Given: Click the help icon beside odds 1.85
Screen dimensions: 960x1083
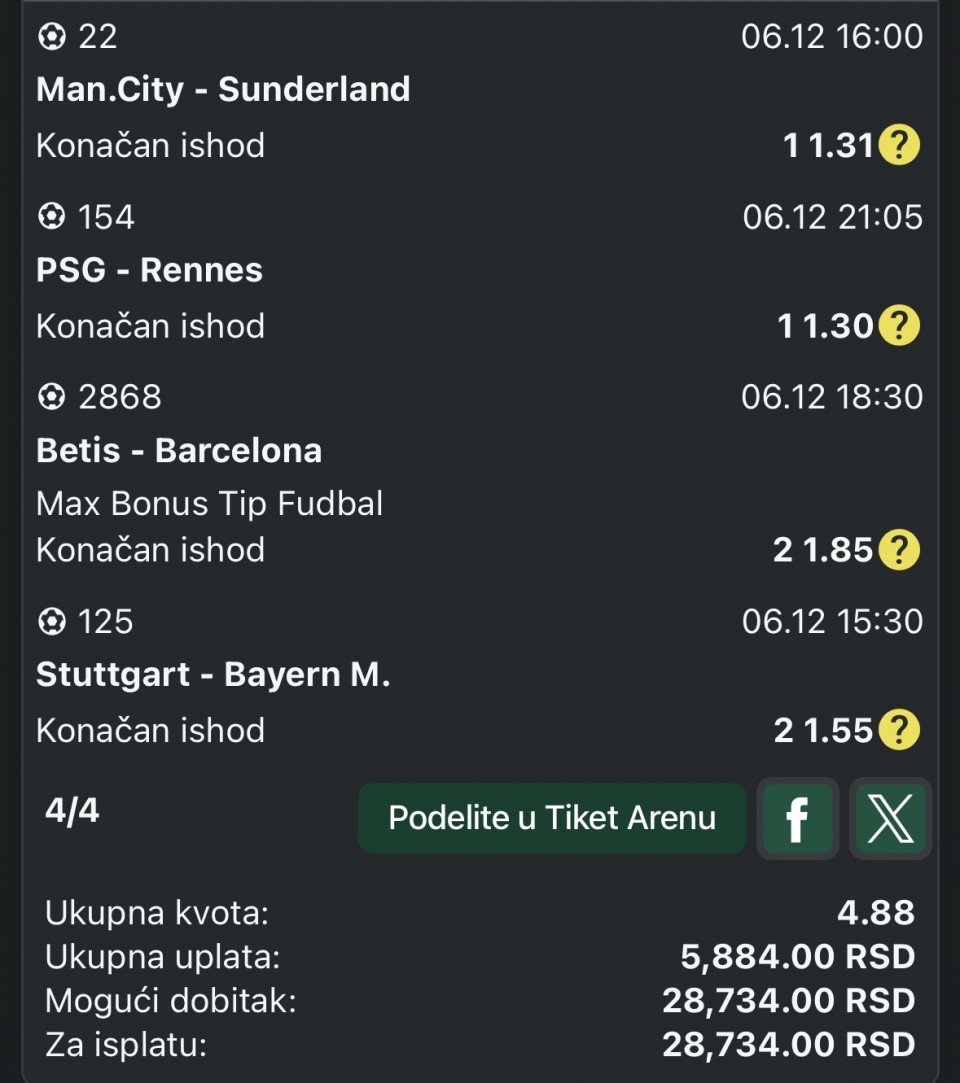Looking at the screenshot, I should [898, 550].
